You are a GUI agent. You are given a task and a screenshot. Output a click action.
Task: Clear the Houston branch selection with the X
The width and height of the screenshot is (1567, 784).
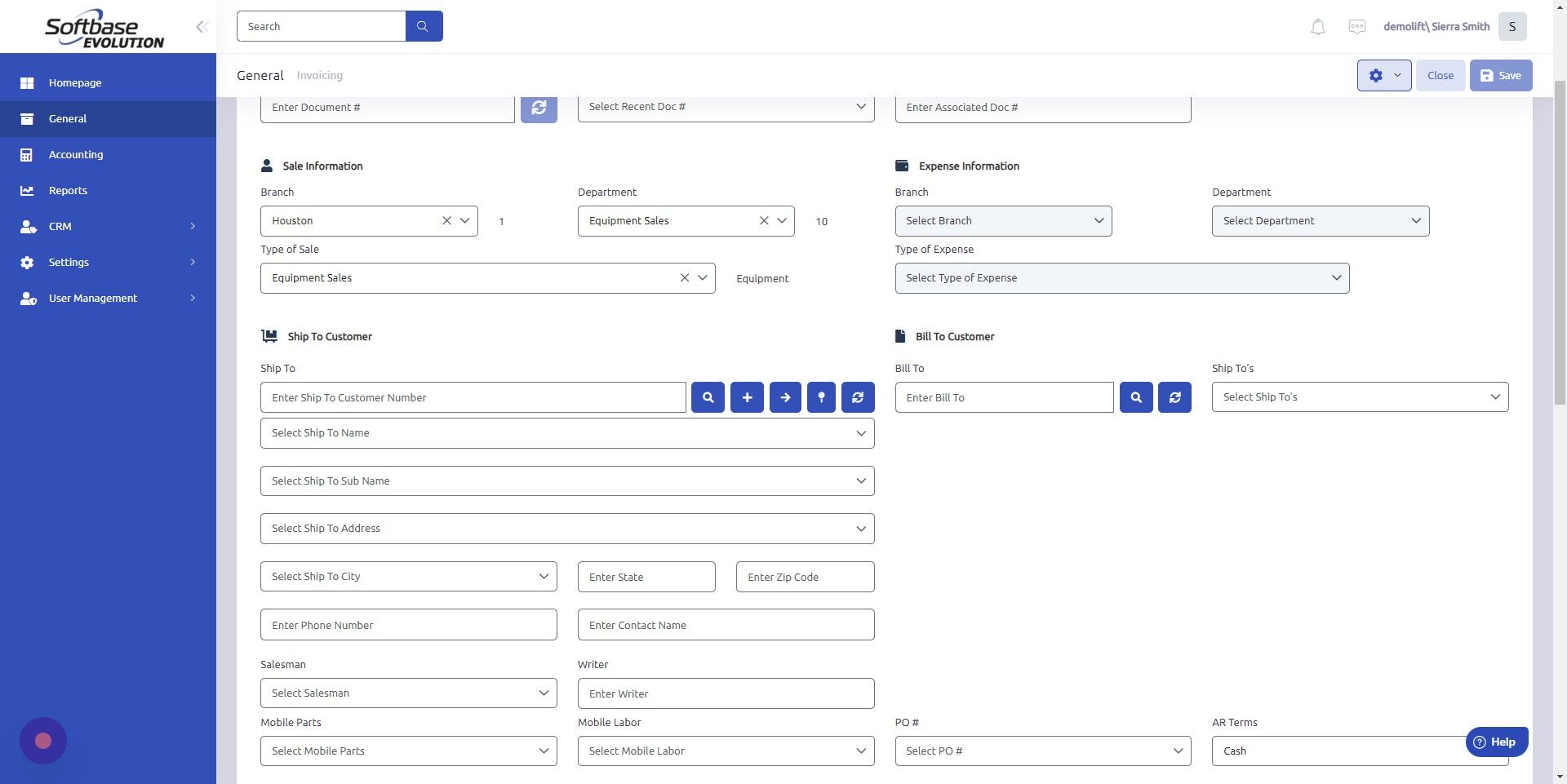coord(446,220)
